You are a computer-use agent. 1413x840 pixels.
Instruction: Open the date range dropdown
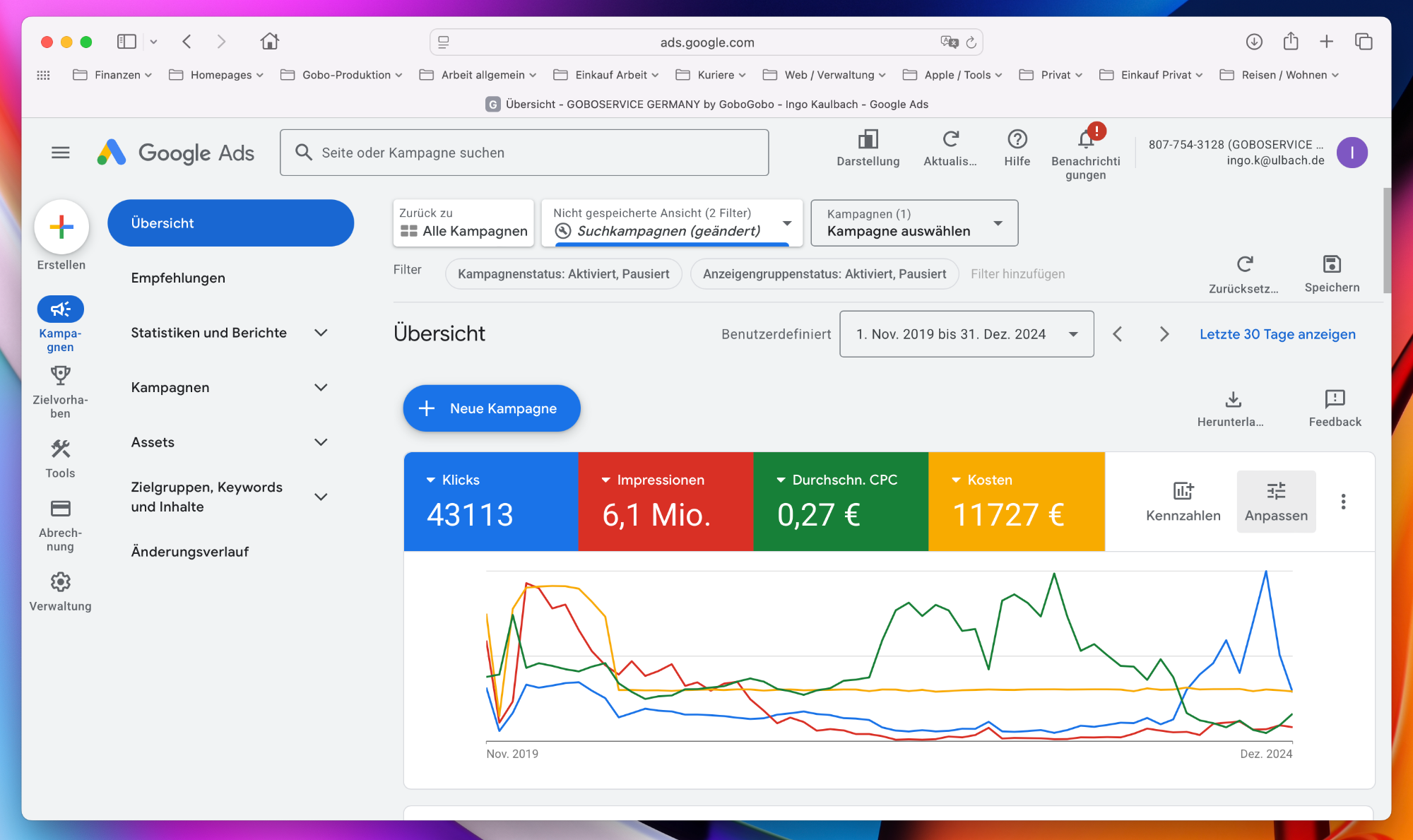click(966, 334)
